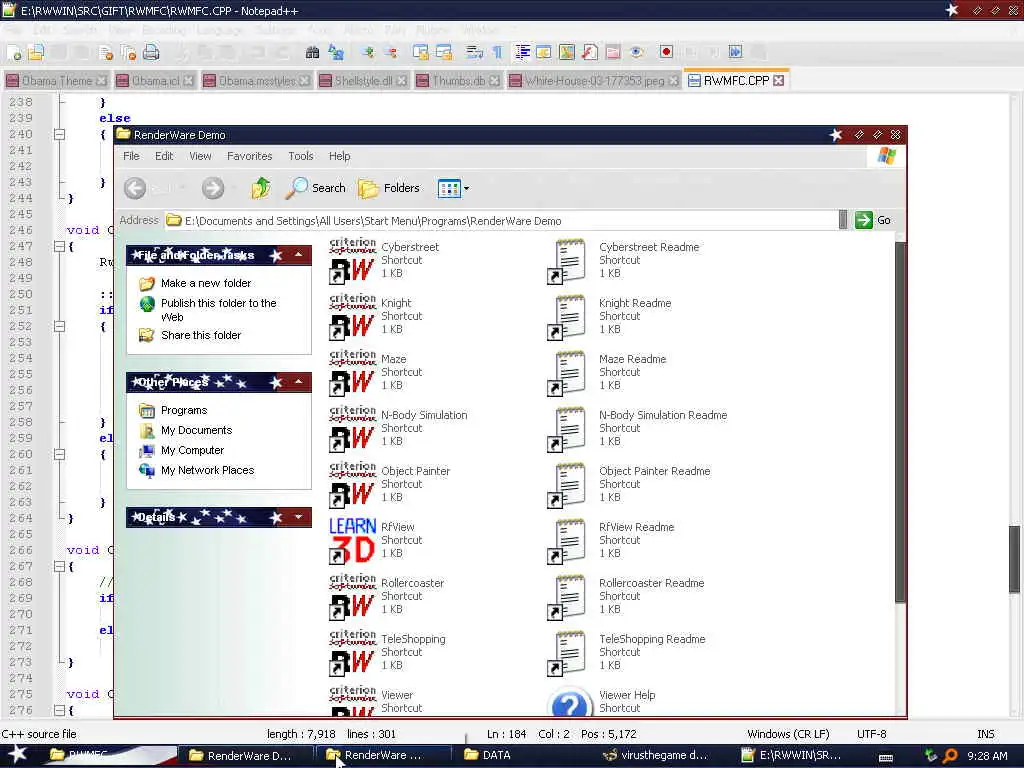The height and width of the screenshot is (768, 1024).
Task: Open the explorer Edit menu
Action: click(x=164, y=156)
